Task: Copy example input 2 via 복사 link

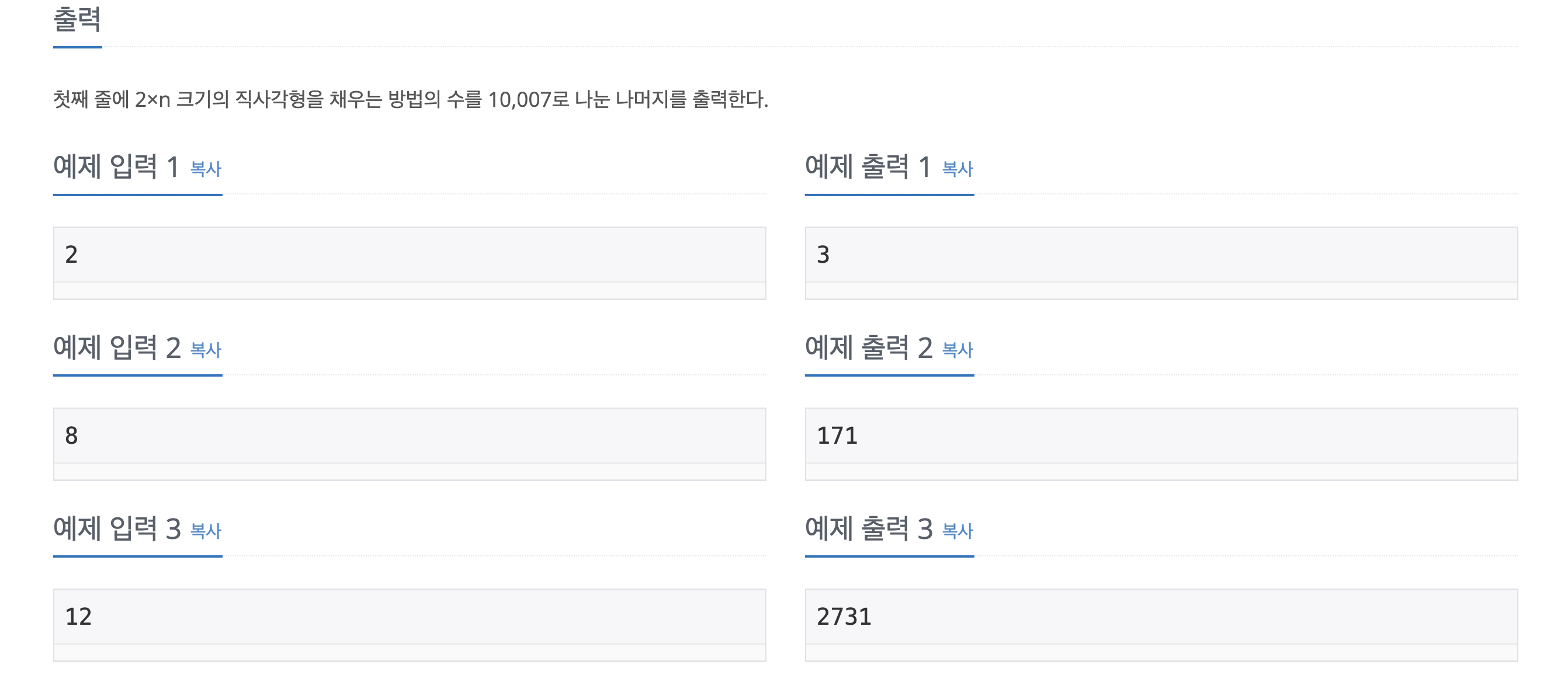Action: tap(206, 350)
